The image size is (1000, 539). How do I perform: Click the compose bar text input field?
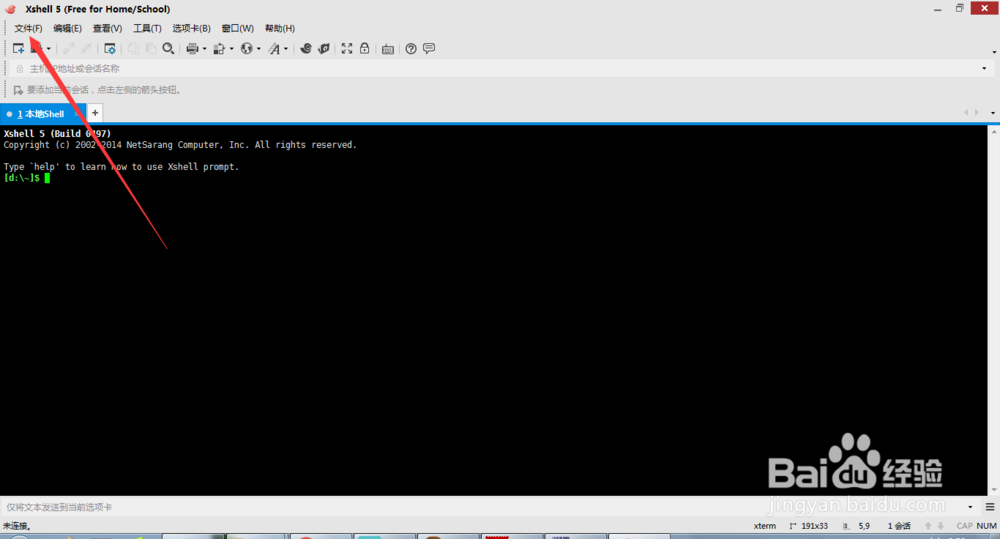point(483,507)
